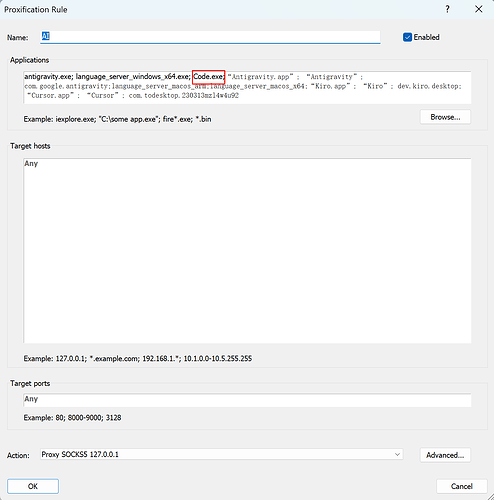Click the Code.exe entry in Applications
494x500 pixels.
(x=208, y=77)
